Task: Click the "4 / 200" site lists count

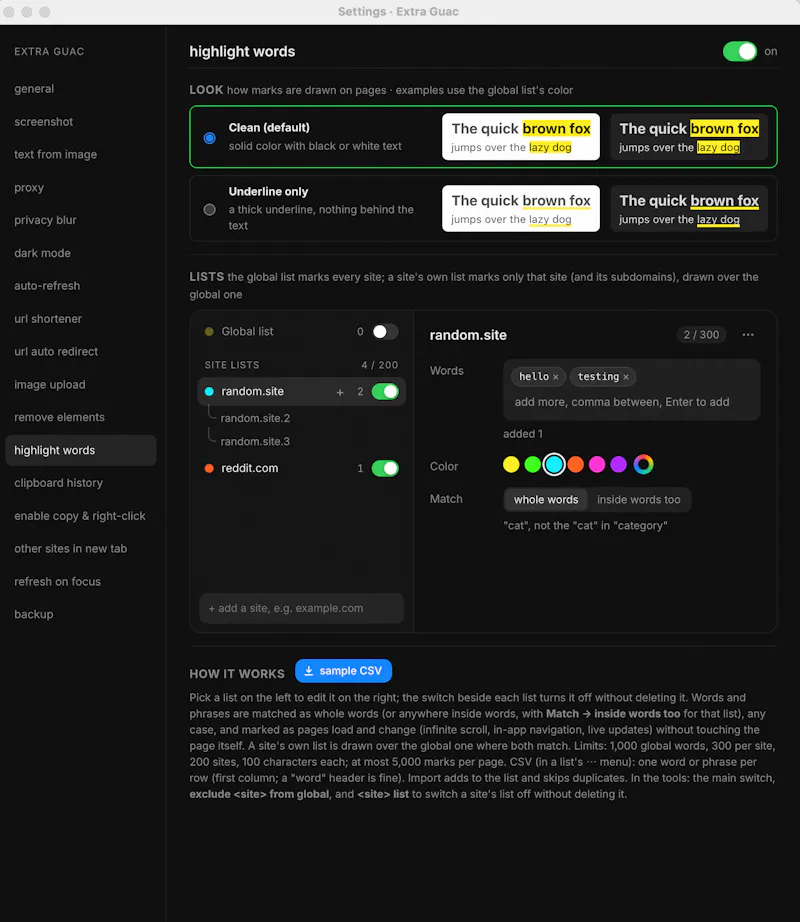Action: pos(380,365)
